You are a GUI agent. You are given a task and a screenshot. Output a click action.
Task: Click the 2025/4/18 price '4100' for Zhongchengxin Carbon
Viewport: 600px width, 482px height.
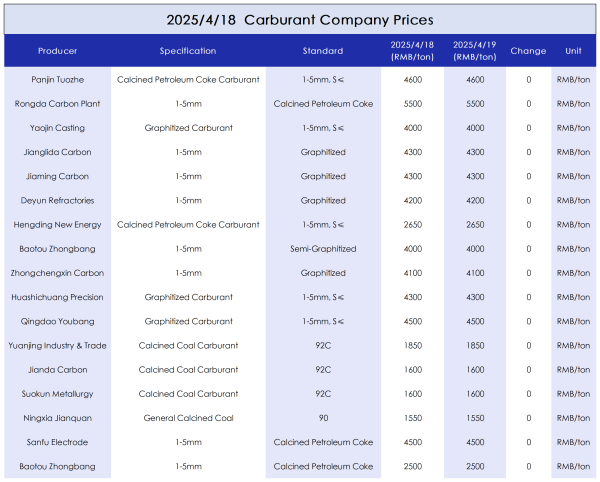click(x=412, y=273)
